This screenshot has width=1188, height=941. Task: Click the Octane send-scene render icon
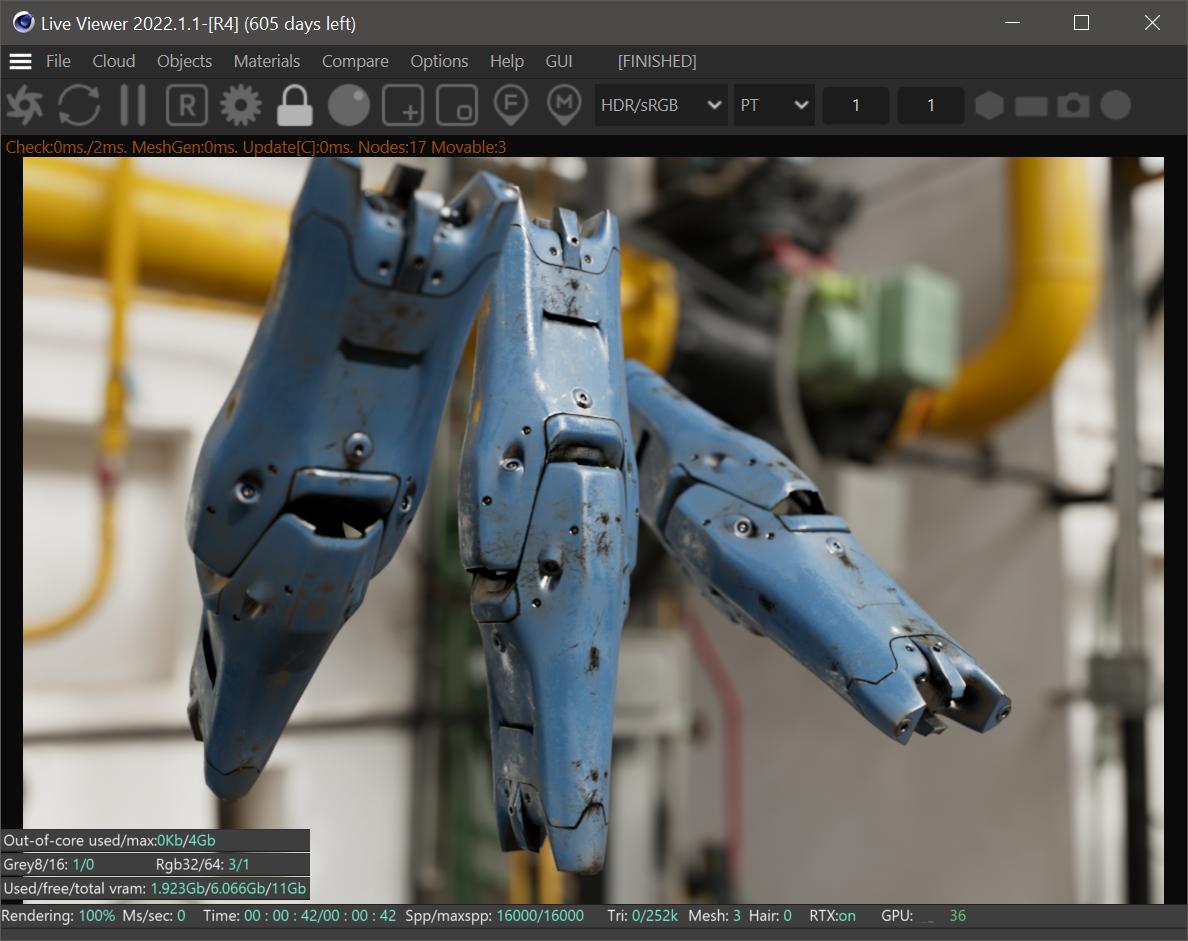tap(24, 105)
